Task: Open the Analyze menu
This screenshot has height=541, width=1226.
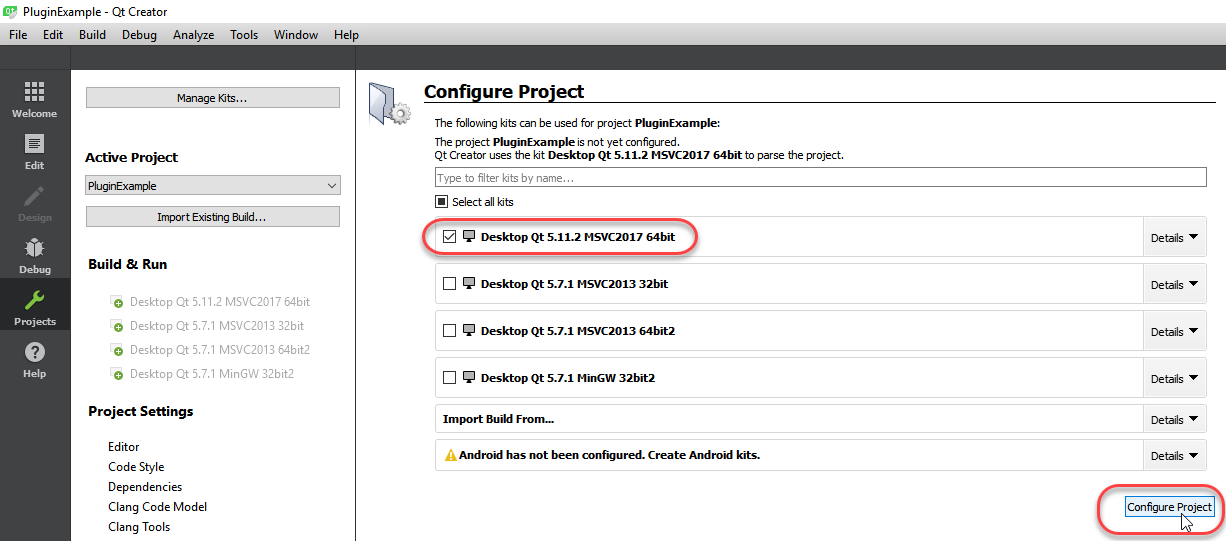Action: click(x=193, y=35)
